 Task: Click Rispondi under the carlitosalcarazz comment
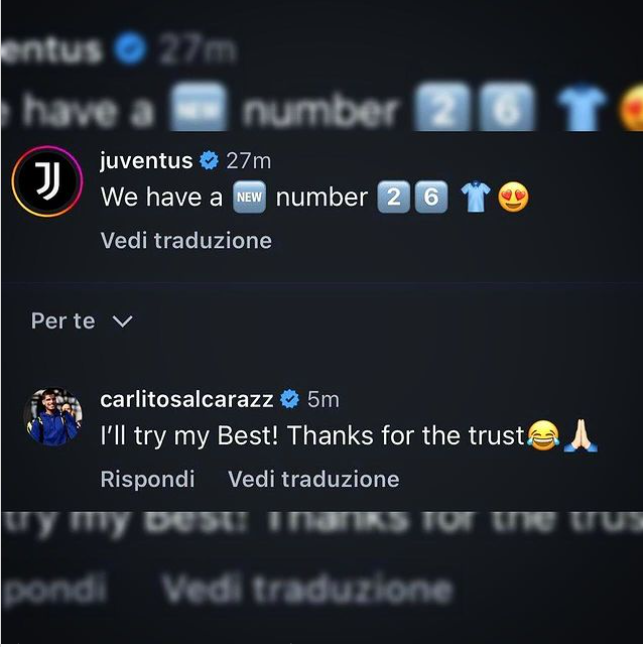(x=148, y=479)
